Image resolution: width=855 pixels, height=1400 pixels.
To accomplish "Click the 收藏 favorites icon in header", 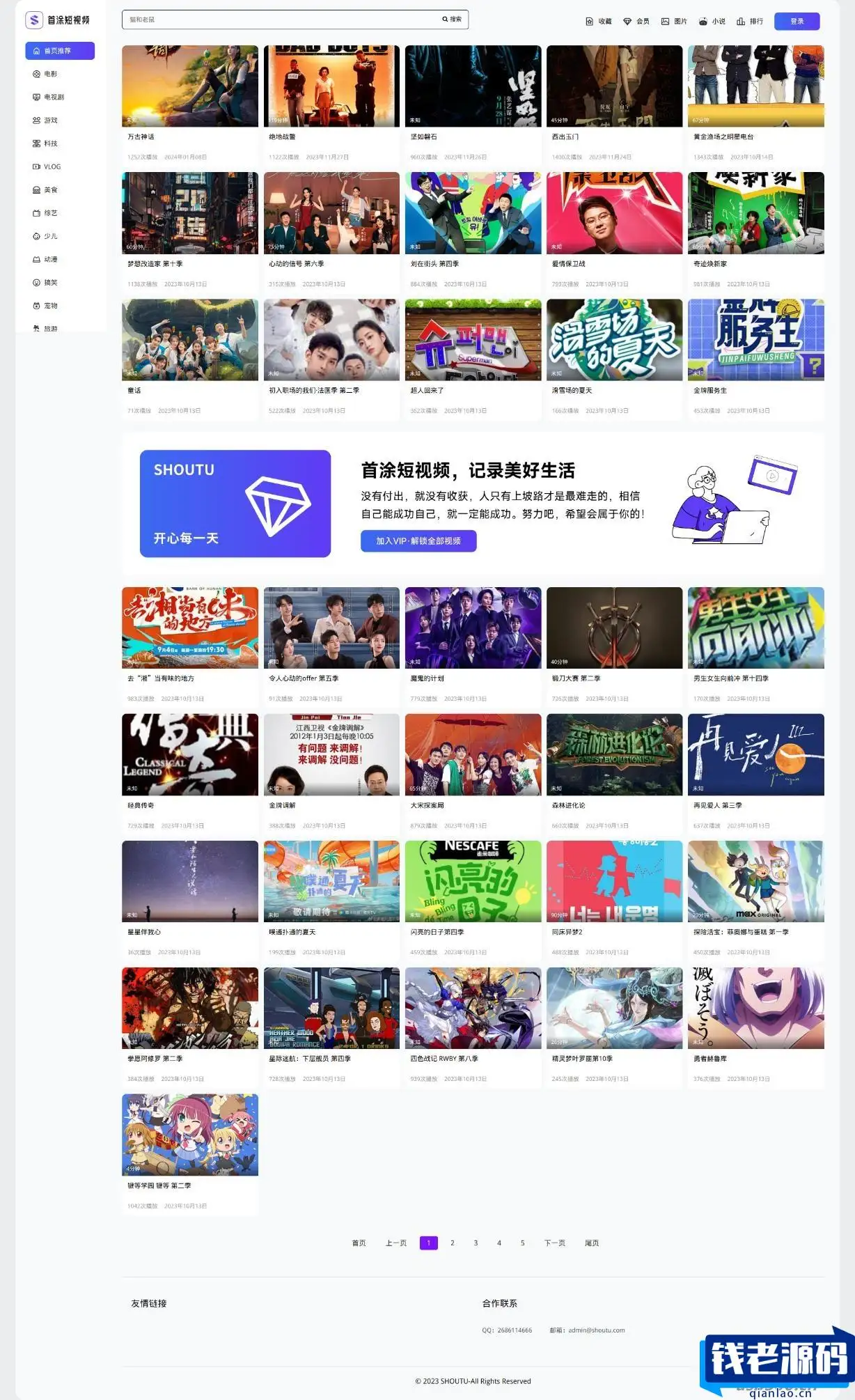I will 589,21.
